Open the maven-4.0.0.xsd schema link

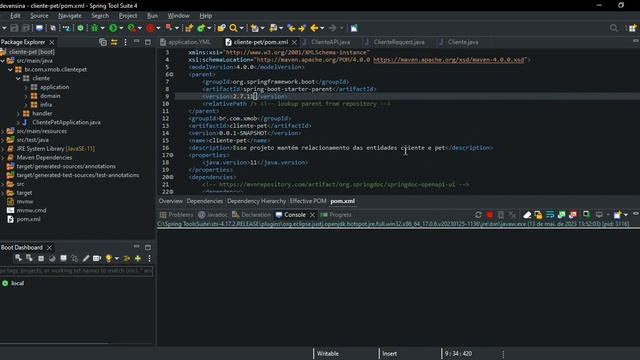pyautogui.click(x=449, y=60)
